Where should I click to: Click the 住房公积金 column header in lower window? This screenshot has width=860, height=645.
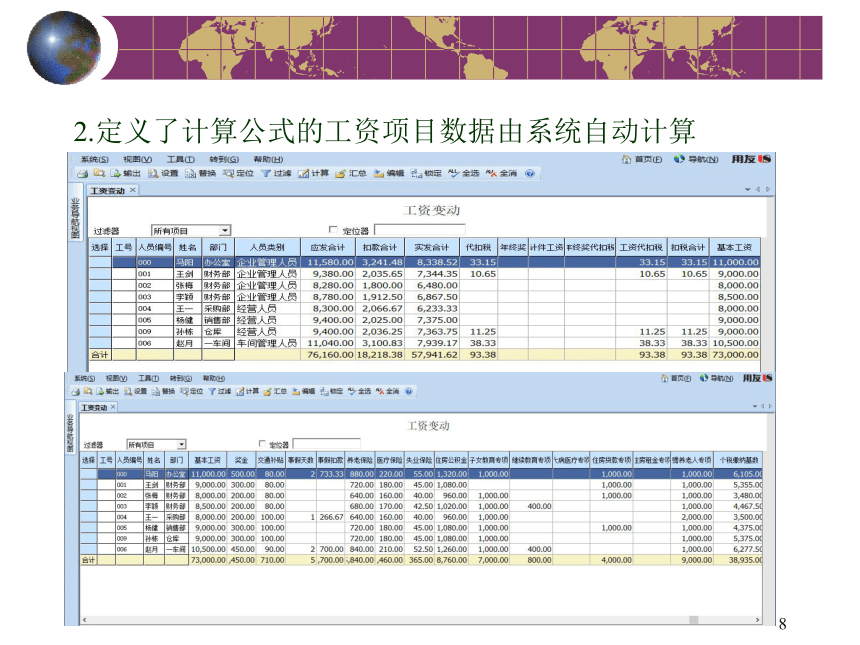point(451,460)
